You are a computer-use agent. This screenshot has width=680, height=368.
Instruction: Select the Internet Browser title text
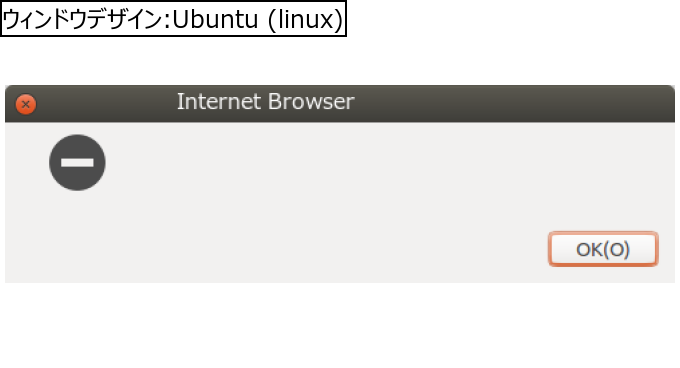[265, 102]
